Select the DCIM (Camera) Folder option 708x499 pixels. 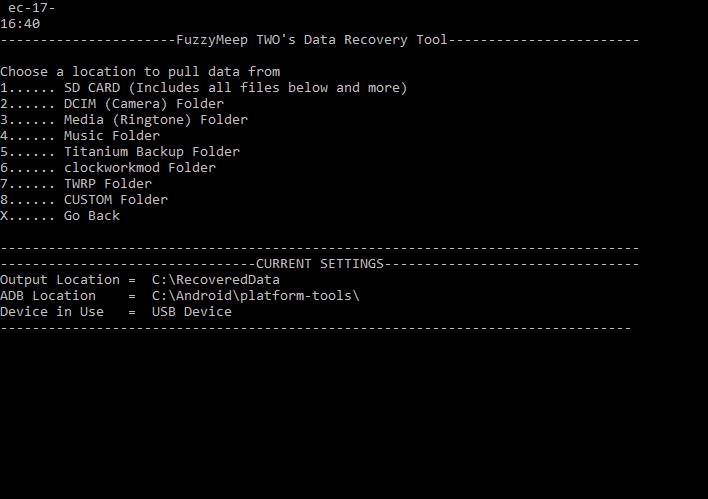pyautogui.click(x=112, y=103)
